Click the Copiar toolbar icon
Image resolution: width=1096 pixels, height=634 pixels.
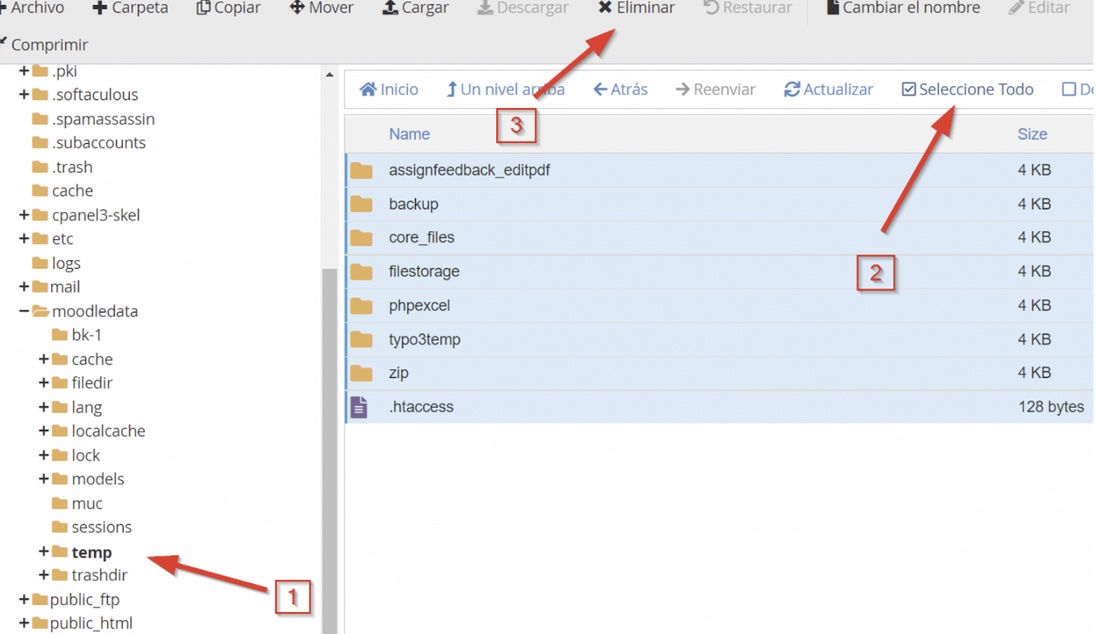coord(204,8)
